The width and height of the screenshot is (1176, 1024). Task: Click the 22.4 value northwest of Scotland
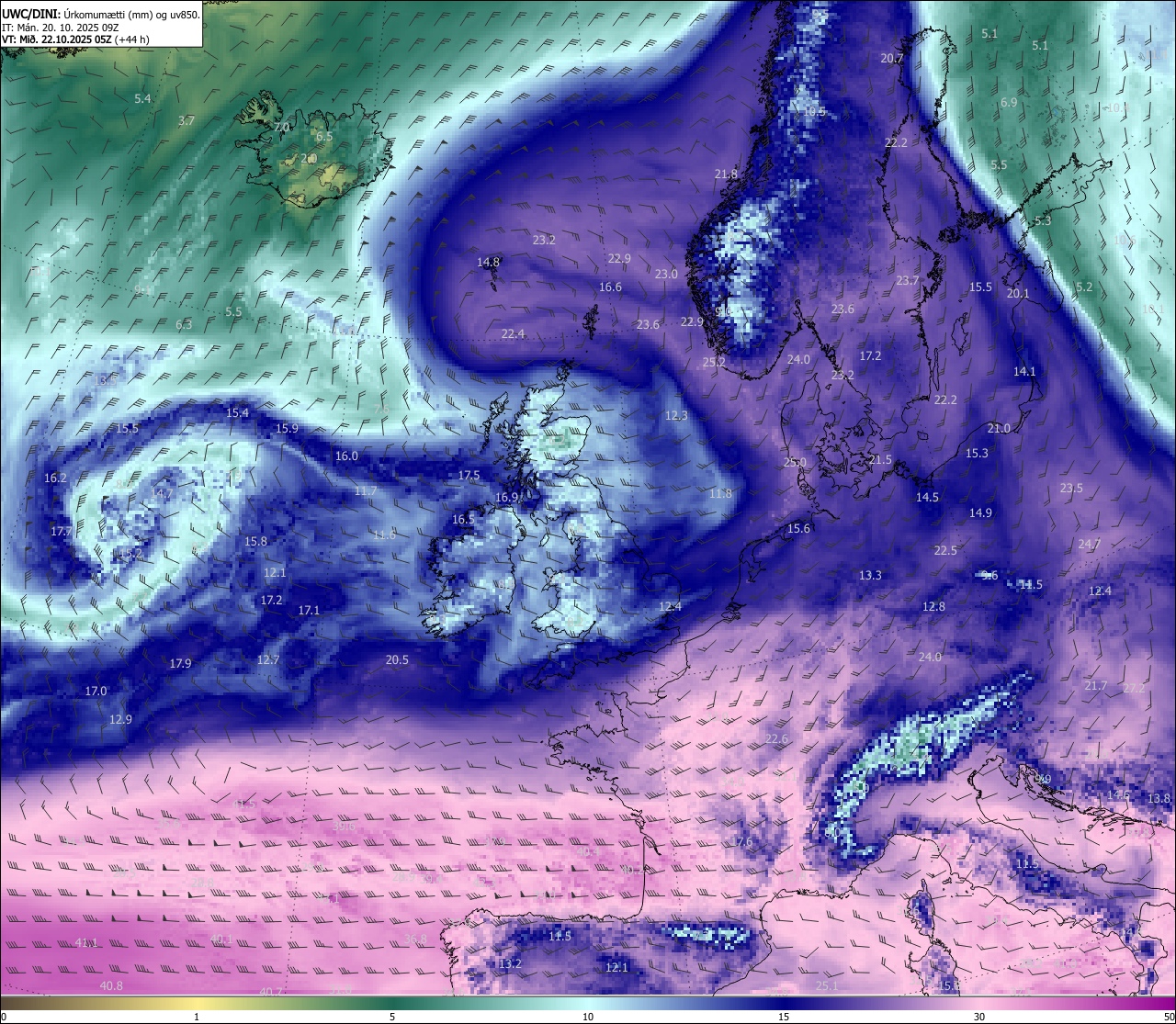pyautogui.click(x=513, y=333)
